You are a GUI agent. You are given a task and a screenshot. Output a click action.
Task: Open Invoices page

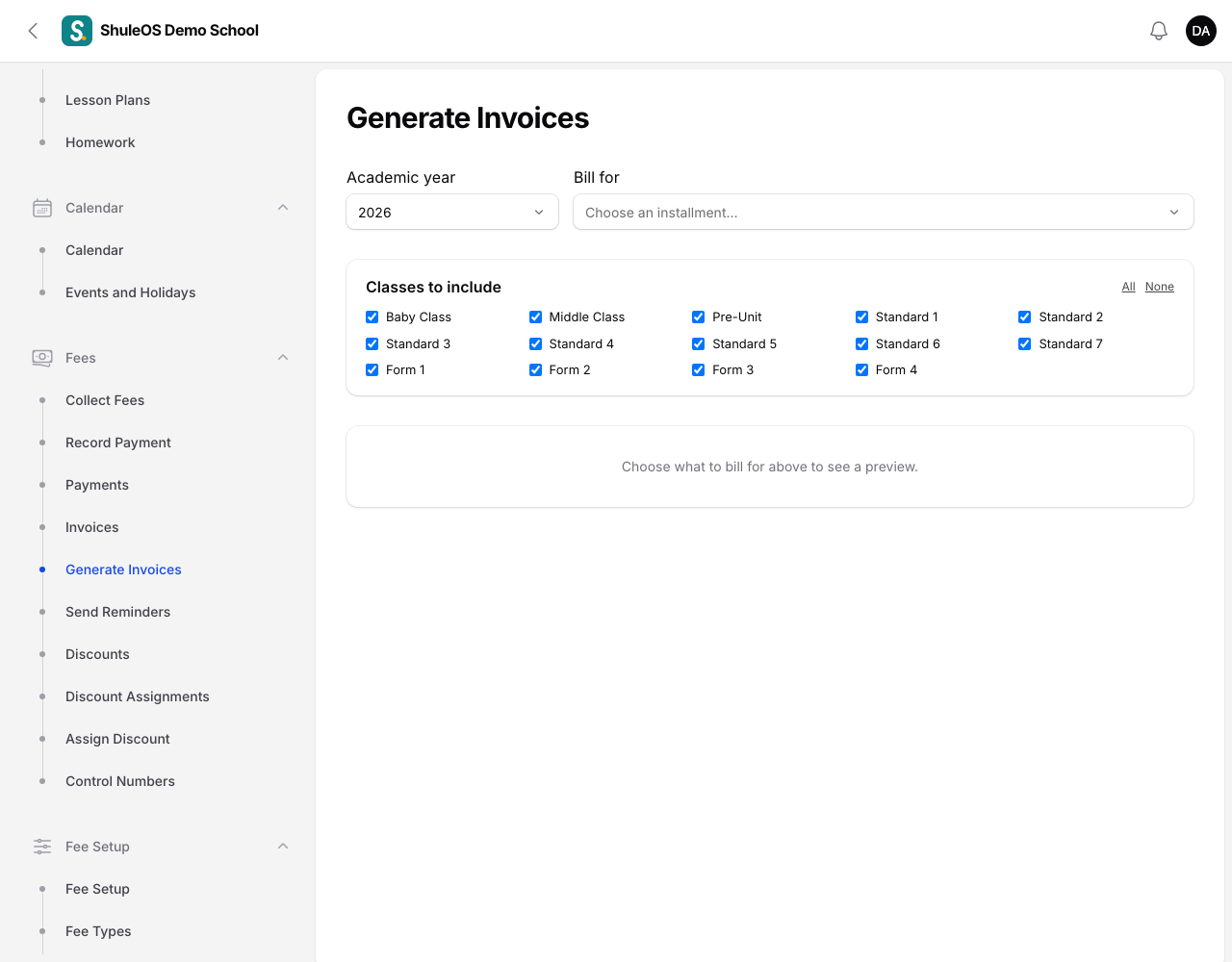pyautogui.click(x=92, y=527)
